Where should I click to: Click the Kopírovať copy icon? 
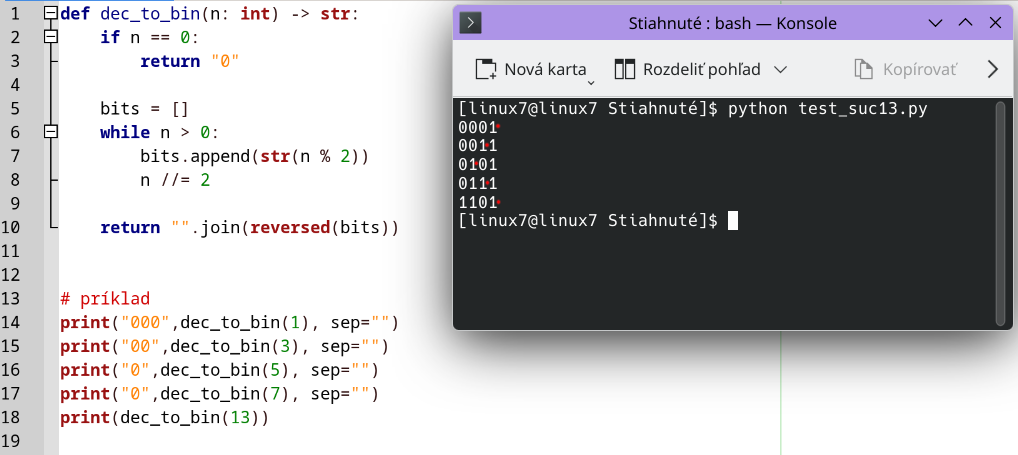[x=864, y=69]
